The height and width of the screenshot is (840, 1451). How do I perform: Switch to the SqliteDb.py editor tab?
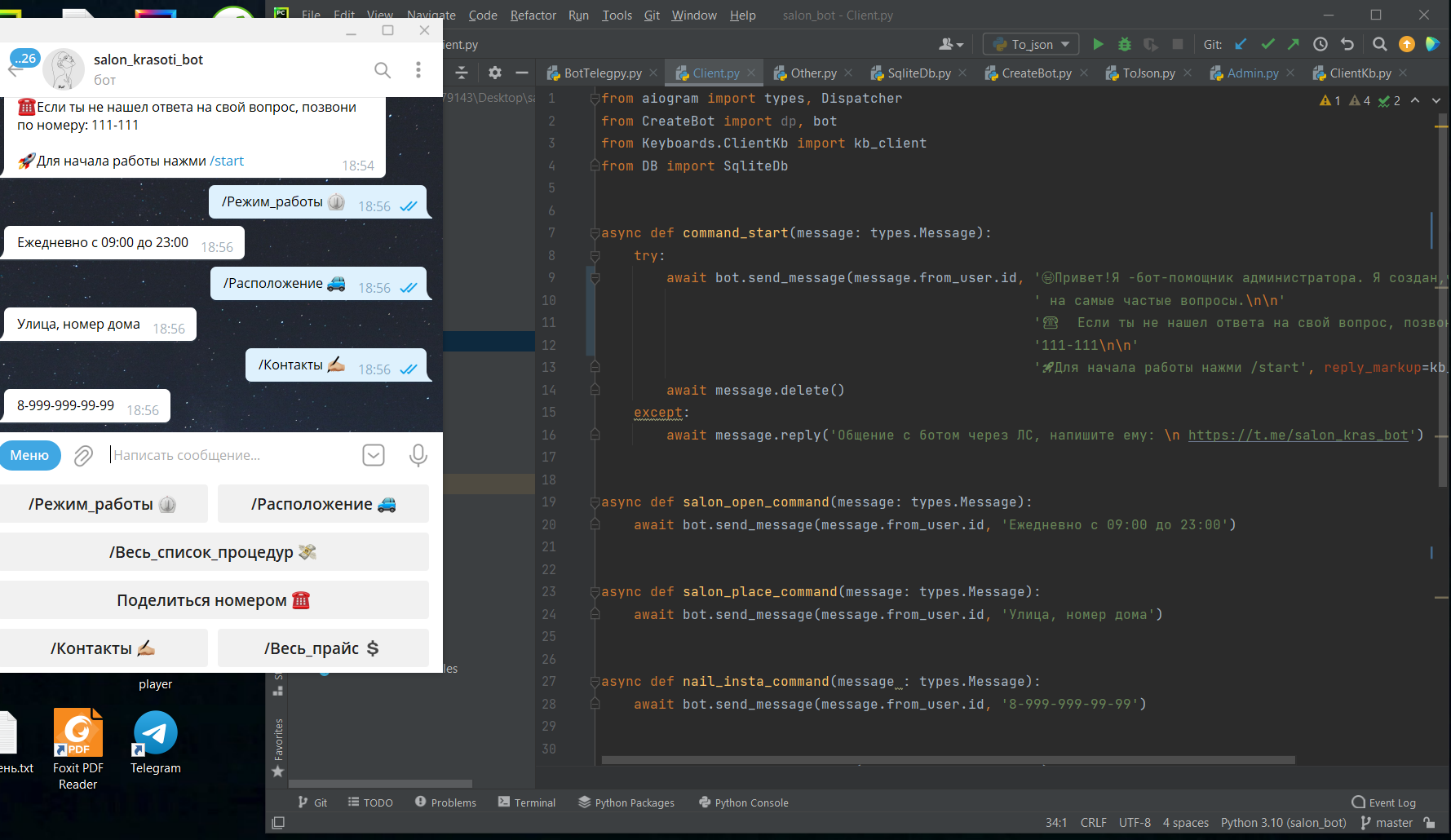click(918, 73)
